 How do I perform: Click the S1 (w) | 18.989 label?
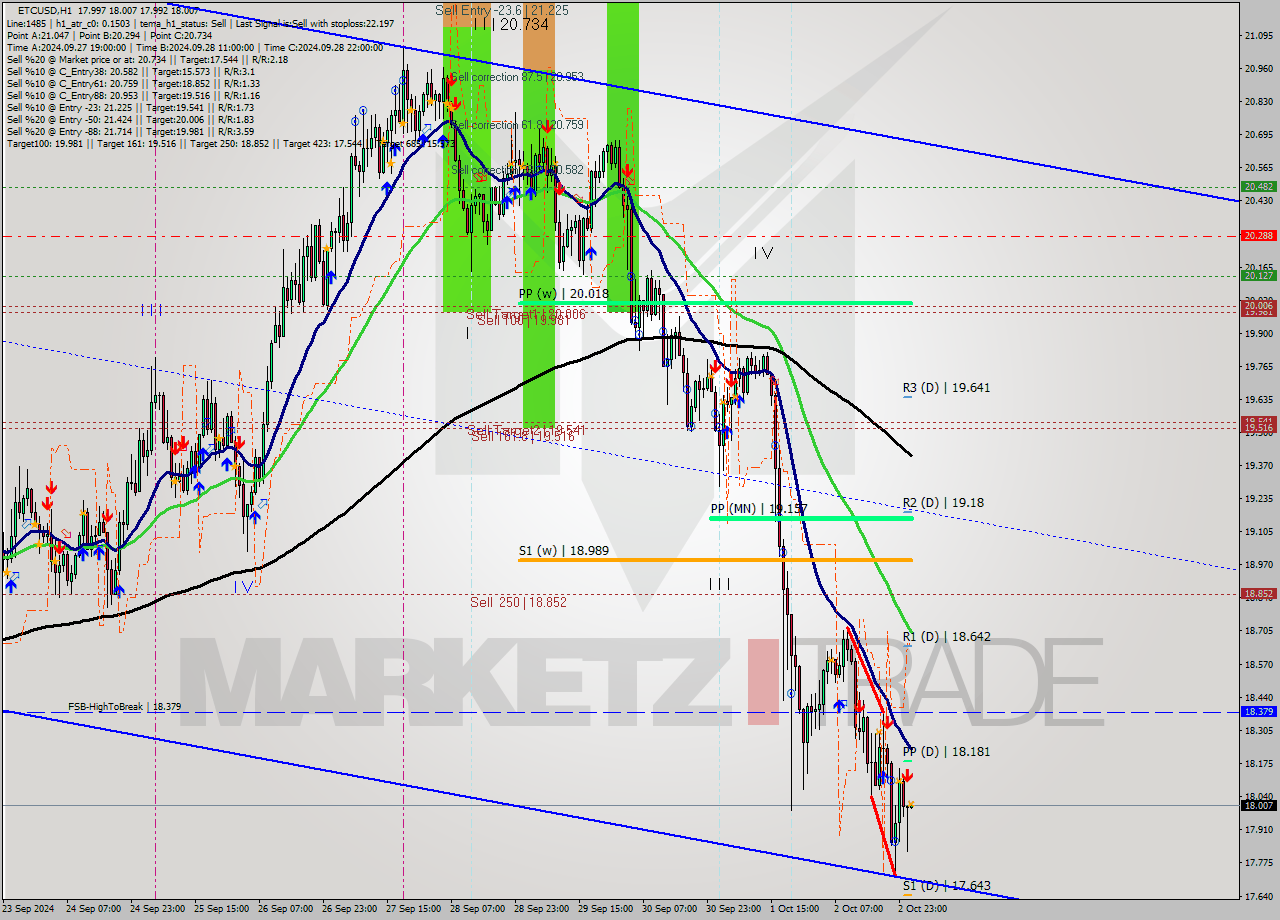(563, 551)
